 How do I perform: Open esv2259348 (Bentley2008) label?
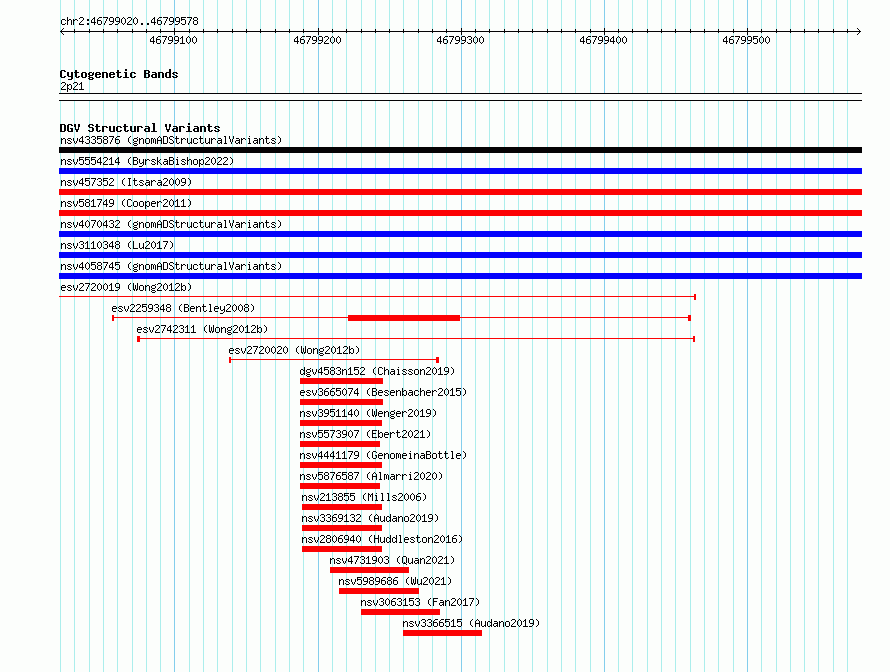183,308
